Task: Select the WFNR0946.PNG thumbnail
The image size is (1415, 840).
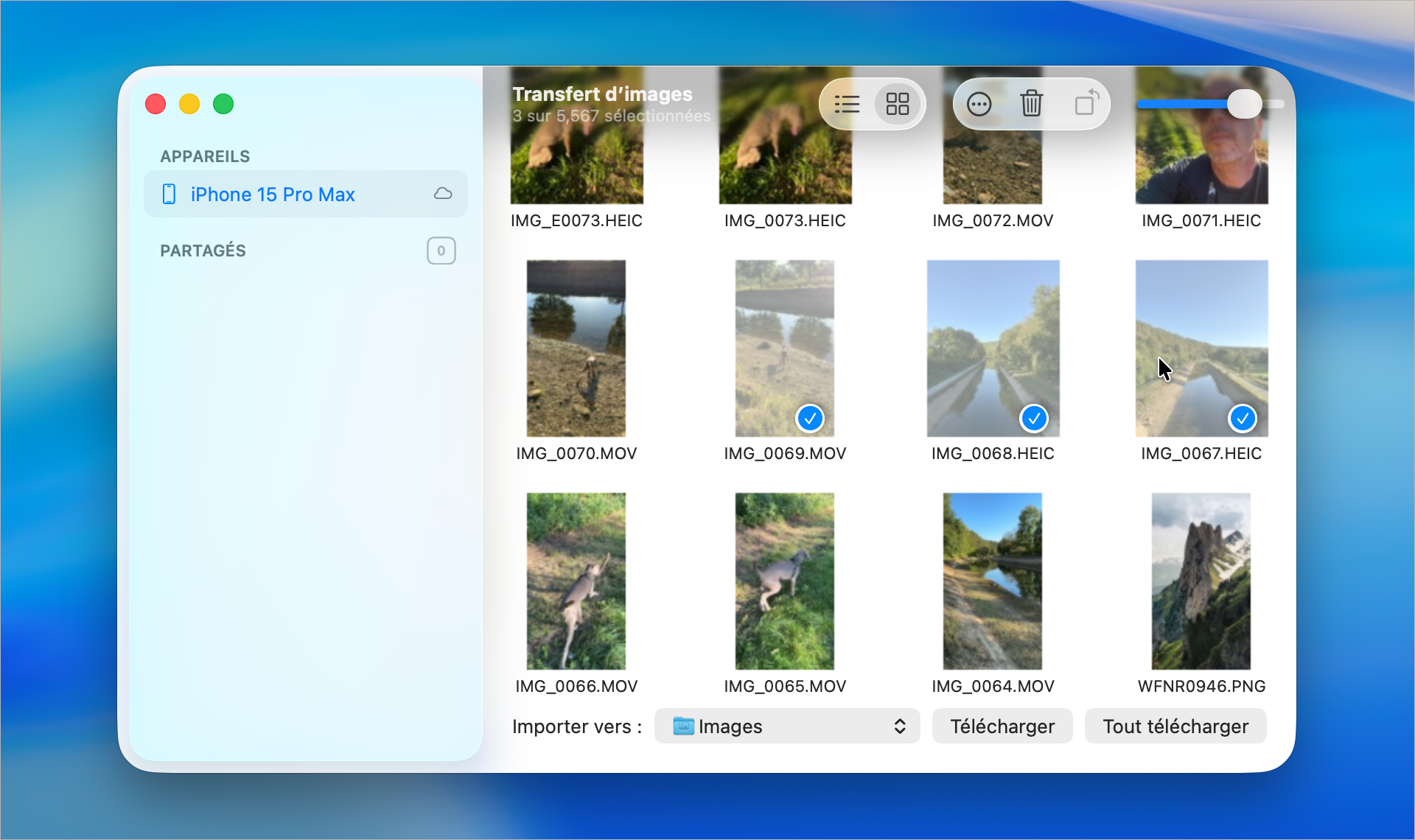Action: click(1201, 581)
